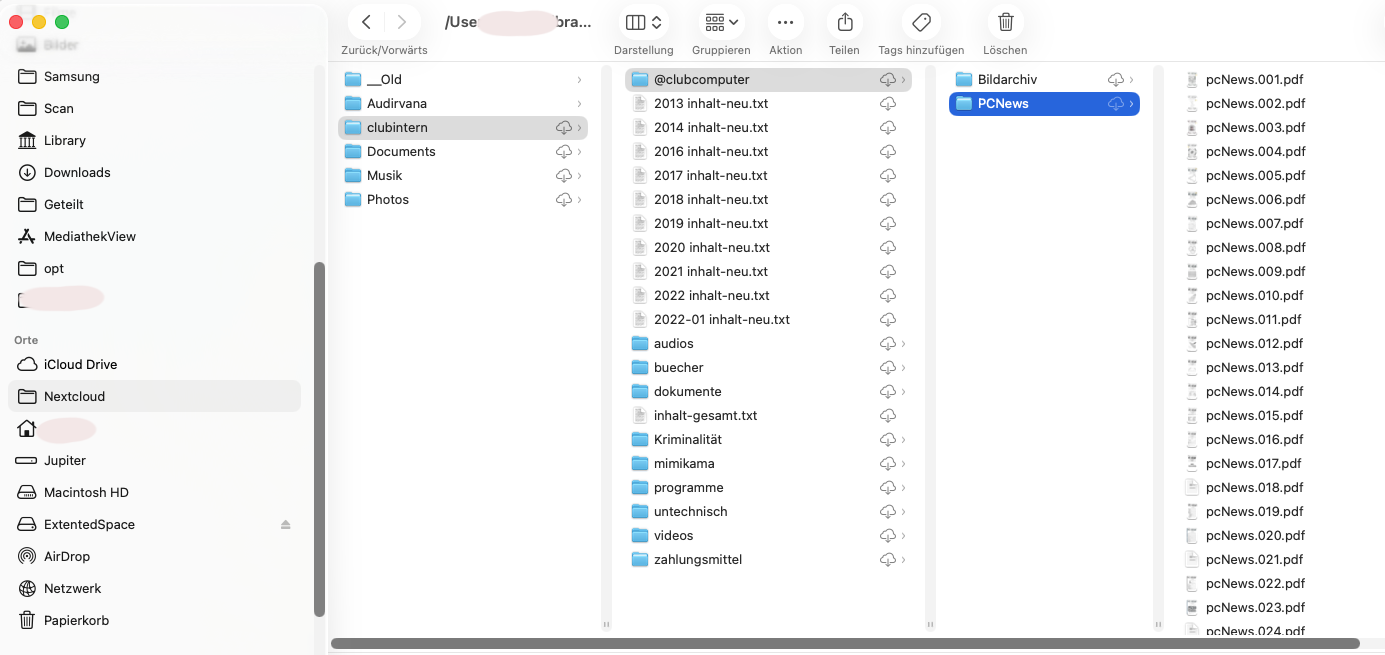This screenshot has height=655, width=1385.
Task: Click cloud download icon next to clubintern
Action: coord(564,128)
